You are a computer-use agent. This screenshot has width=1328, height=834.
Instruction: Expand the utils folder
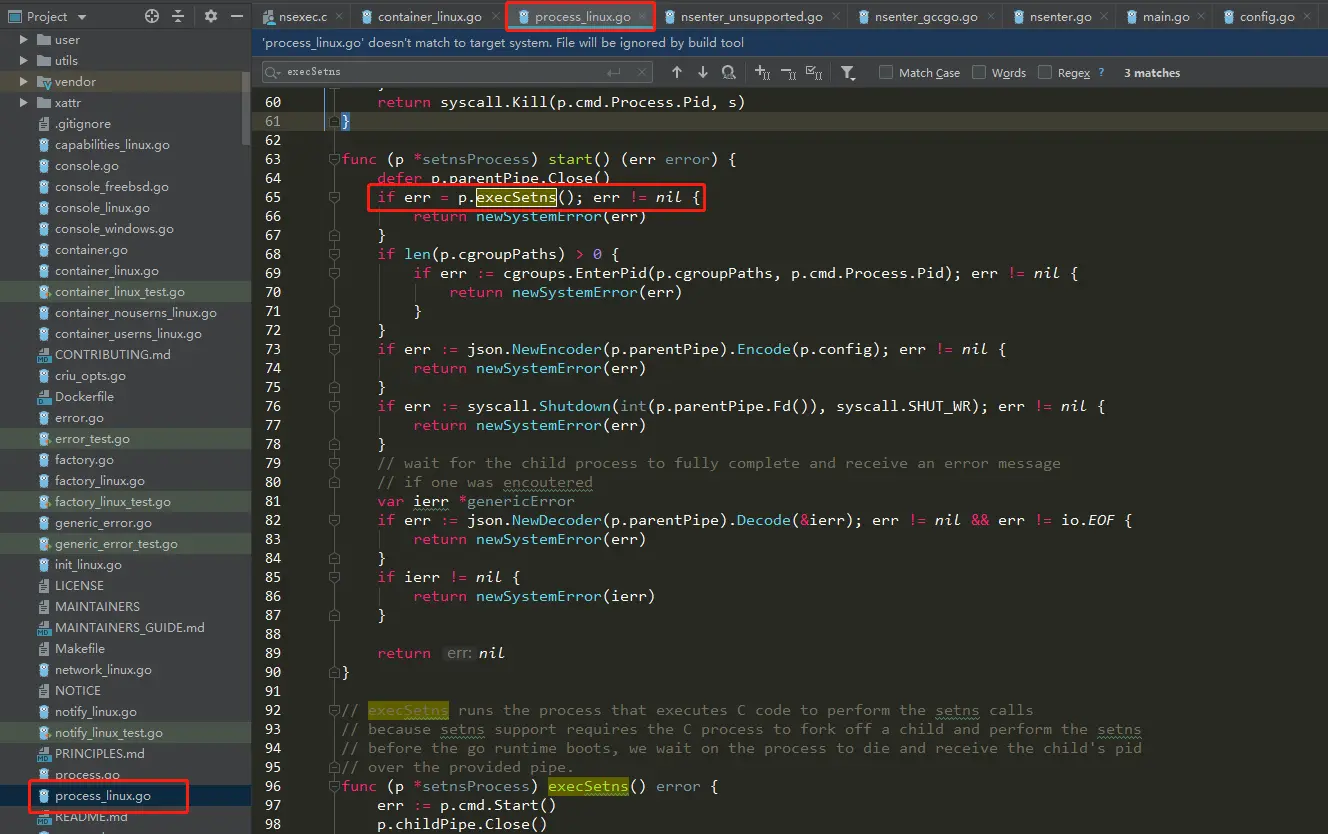(x=24, y=61)
